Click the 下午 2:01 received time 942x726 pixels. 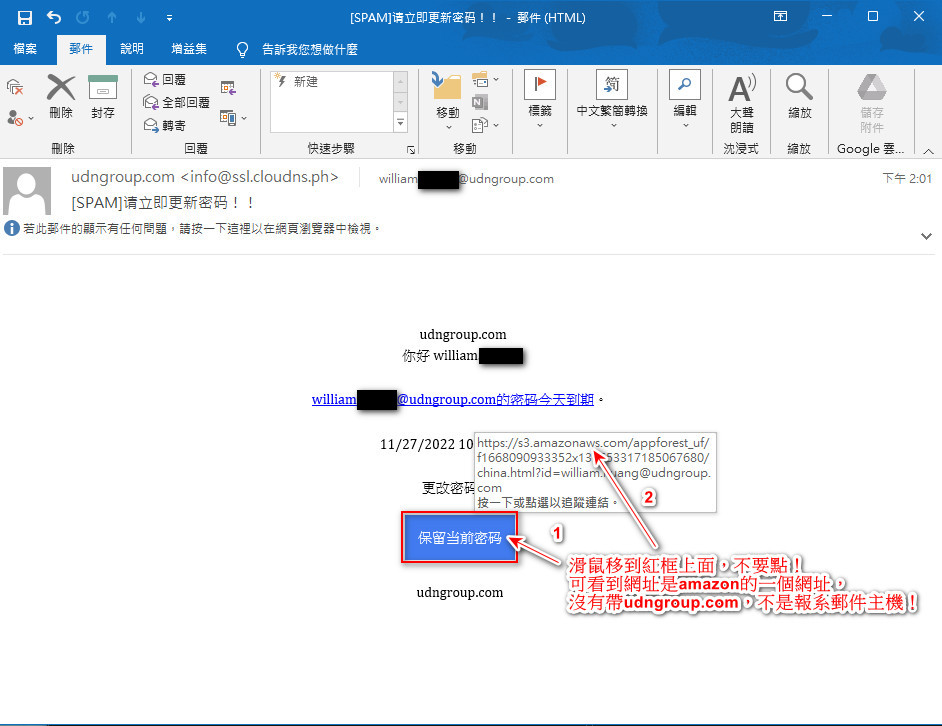point(907,178)
